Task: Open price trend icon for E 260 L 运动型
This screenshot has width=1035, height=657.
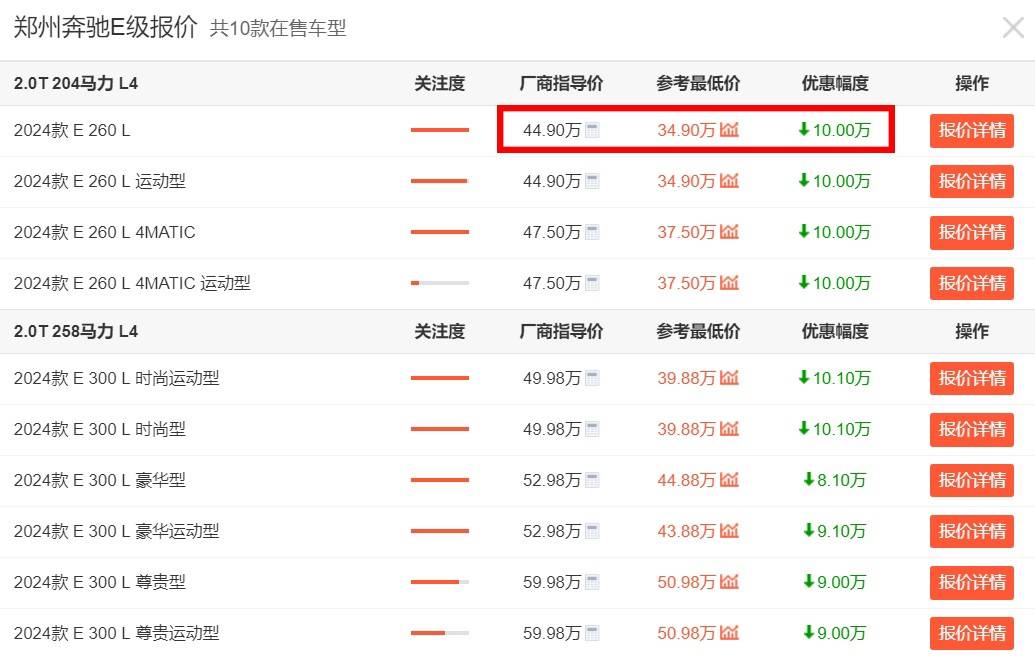Action: coord(729,181)
